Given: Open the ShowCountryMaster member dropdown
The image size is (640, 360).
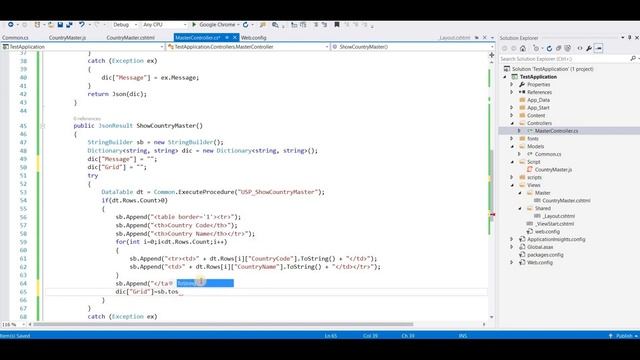Looking at the screenshot, I should click(491, 47).
